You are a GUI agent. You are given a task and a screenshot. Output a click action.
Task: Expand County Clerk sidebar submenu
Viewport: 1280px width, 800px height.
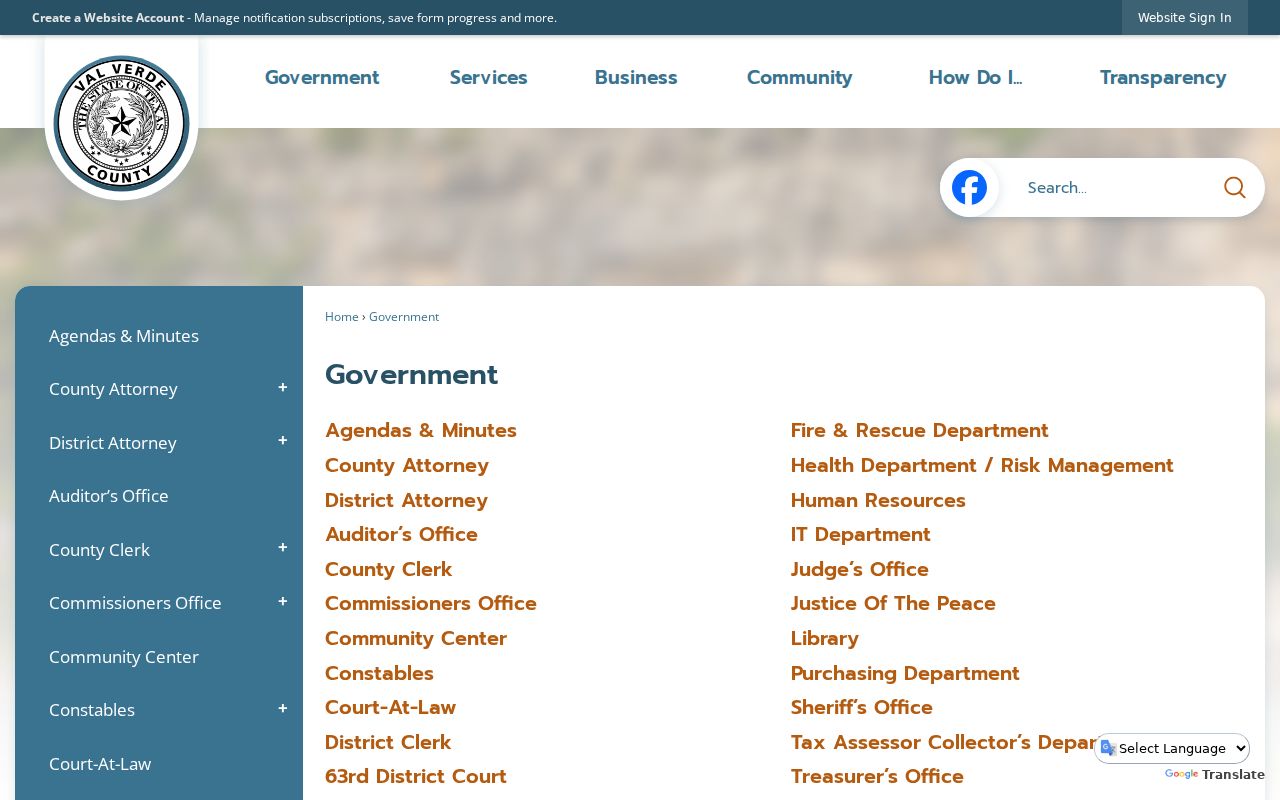(x=283, y=549)
